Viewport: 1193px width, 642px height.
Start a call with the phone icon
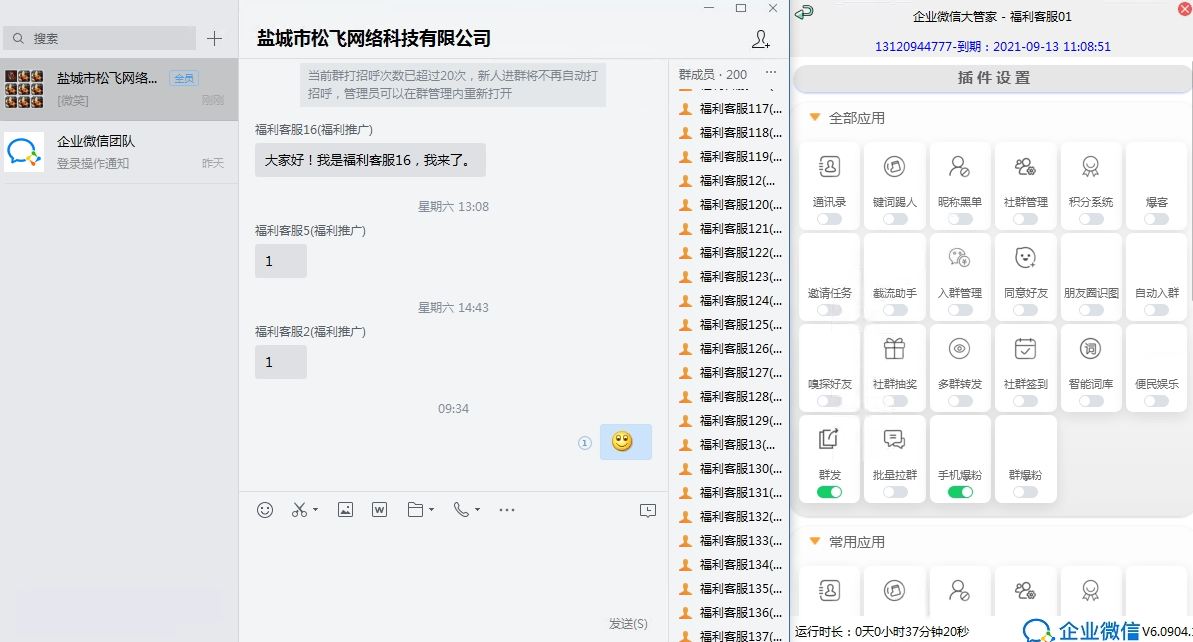(461, 510)
